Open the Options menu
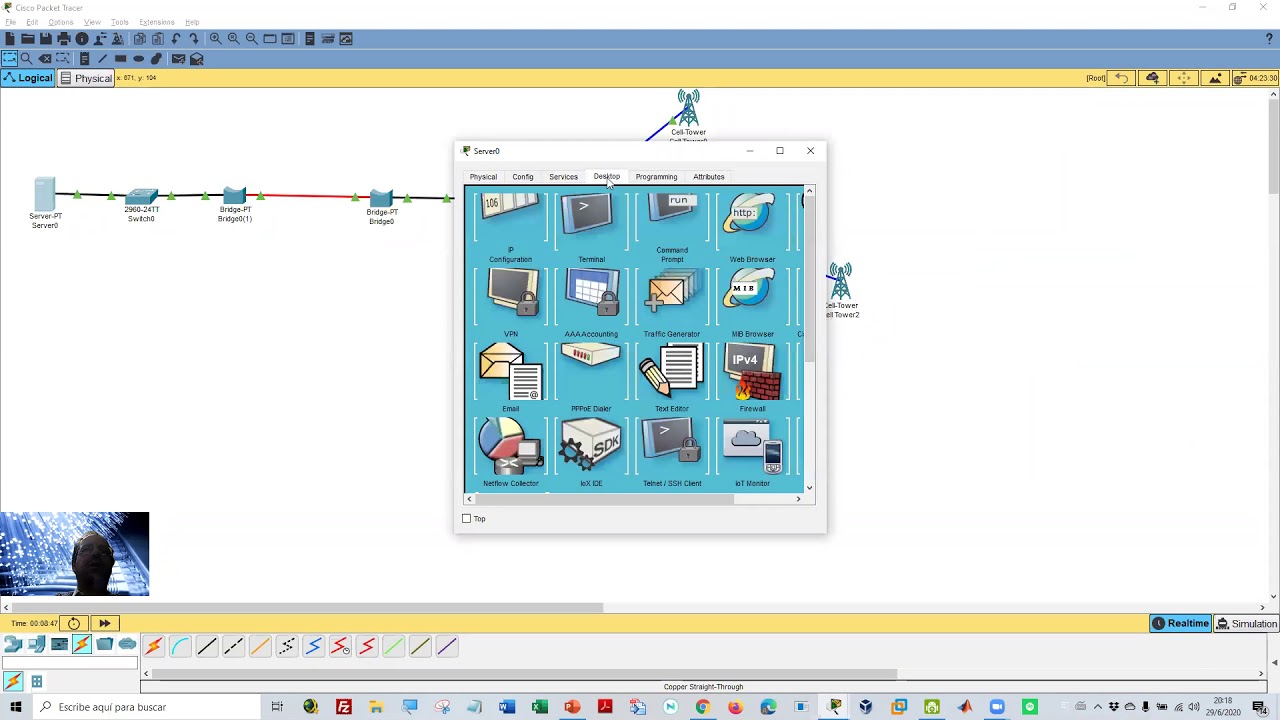Image resolution: width=1280 pixels, height=720 pixels. (x=60, y=22)
